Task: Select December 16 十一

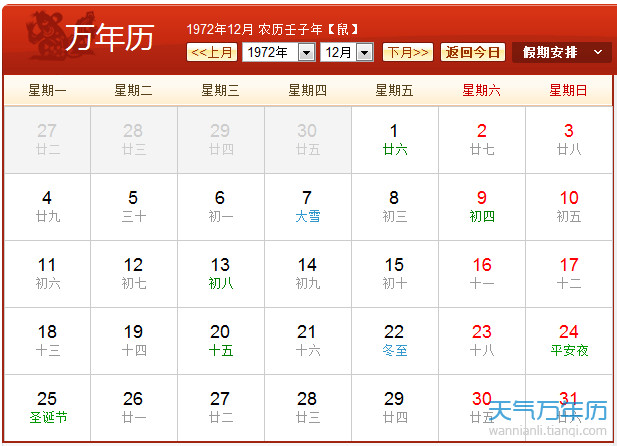Action: 482,274
